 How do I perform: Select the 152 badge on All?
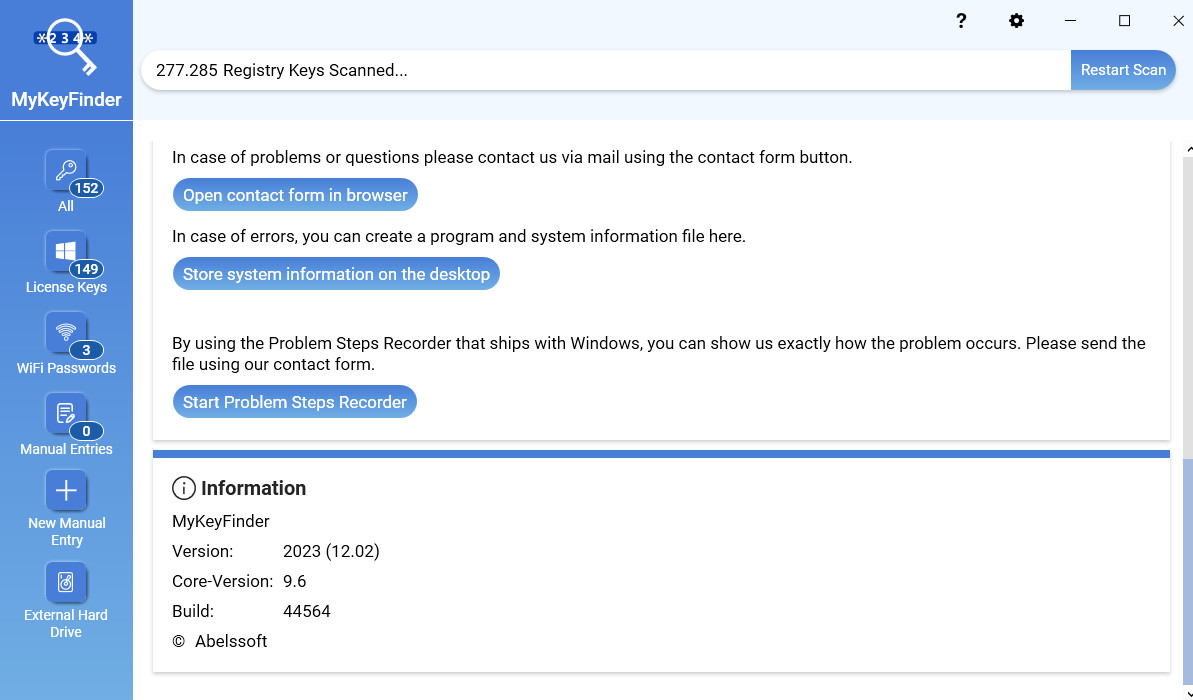[x=87, y=188]
